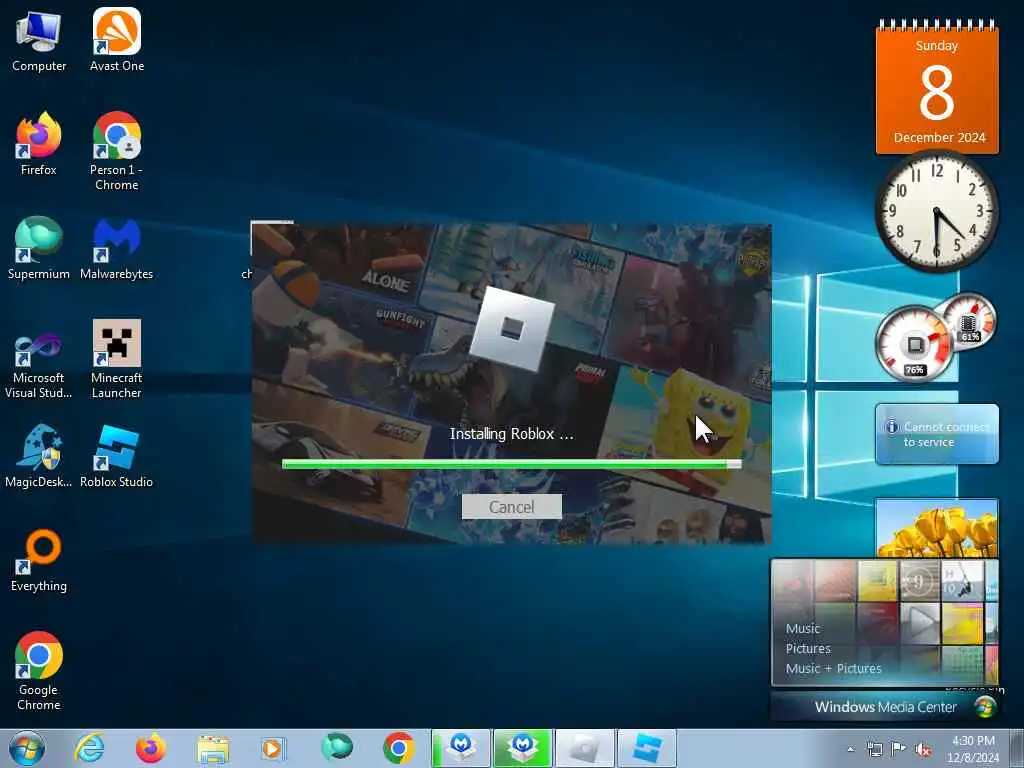Click the Cannot connect to service gadget

point(937,434)
